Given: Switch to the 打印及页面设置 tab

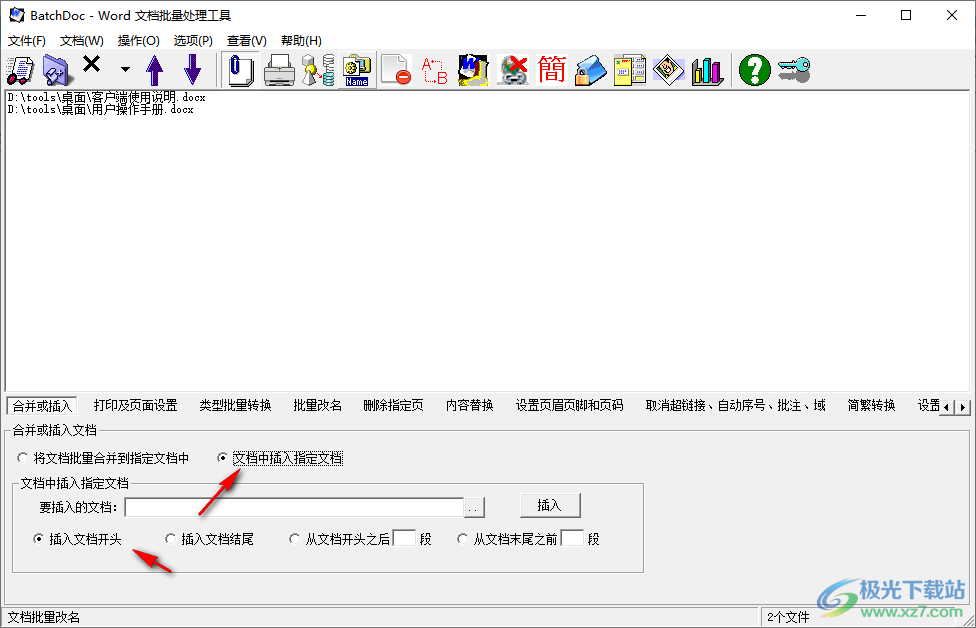Looking at the screenshot, I should tap(136, 406).
